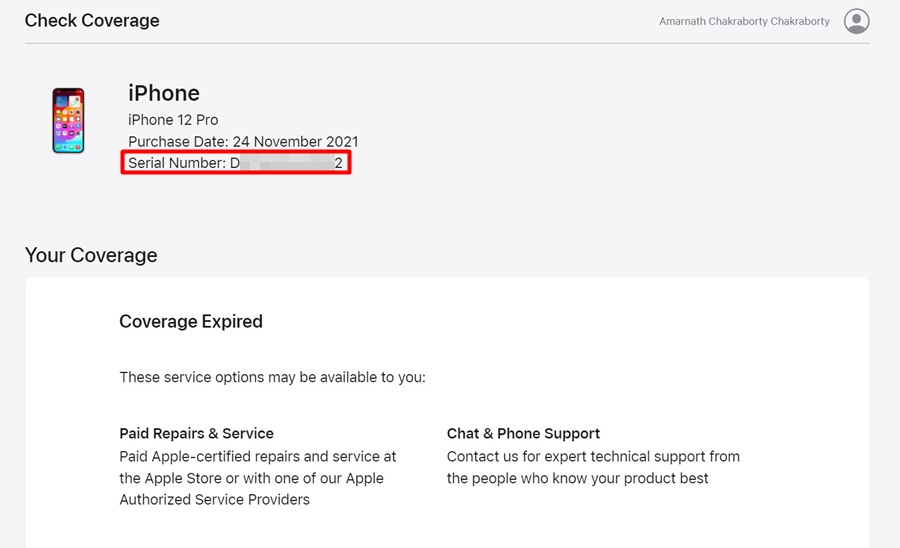The height and width of the screenshot is (548, 900).
Task: Click the blurred portion of the serial number
Action: click(286, 163)
